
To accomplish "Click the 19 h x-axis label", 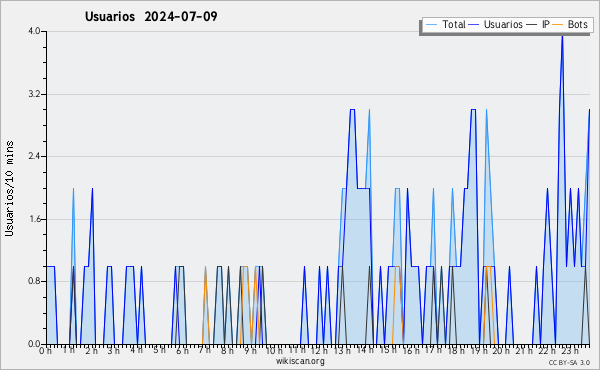I will click(x=478, y=350).
